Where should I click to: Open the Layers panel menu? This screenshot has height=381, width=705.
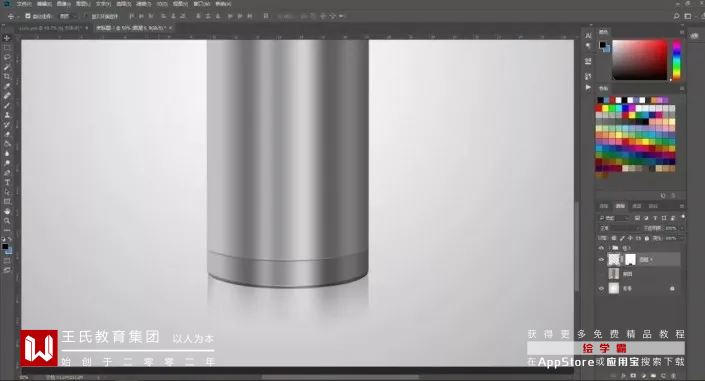pyautogui.click(x=682, y=206)
